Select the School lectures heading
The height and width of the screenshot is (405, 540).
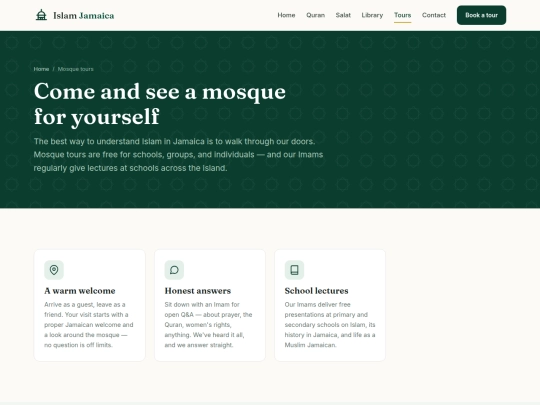tap(316, 291)
